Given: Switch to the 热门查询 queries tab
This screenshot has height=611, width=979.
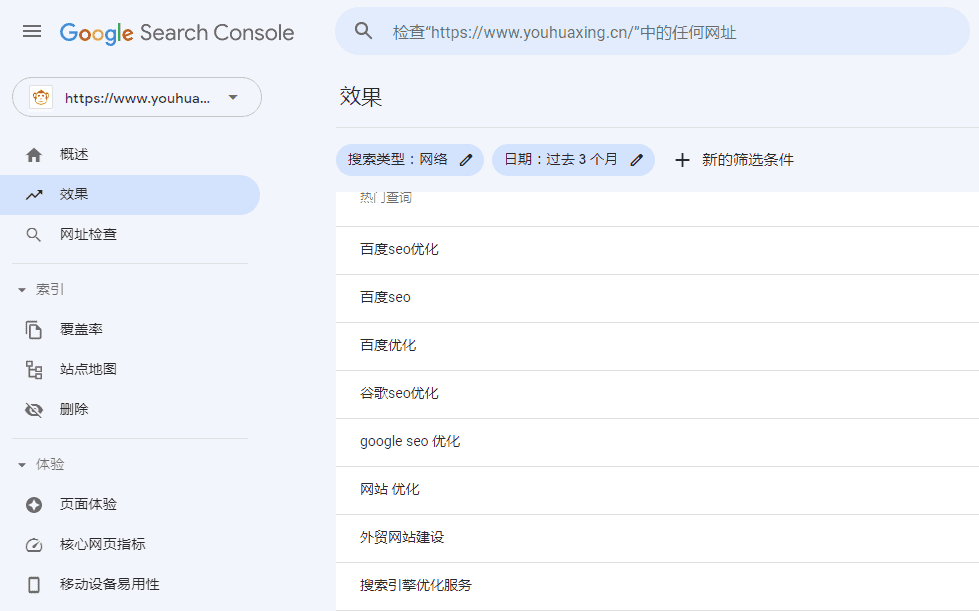Looking at the screenshot, I should (383, 197).
